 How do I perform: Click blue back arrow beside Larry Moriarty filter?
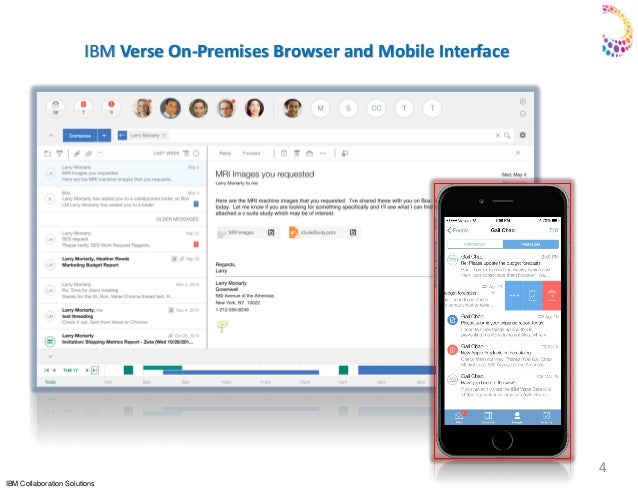pos(122,135)
